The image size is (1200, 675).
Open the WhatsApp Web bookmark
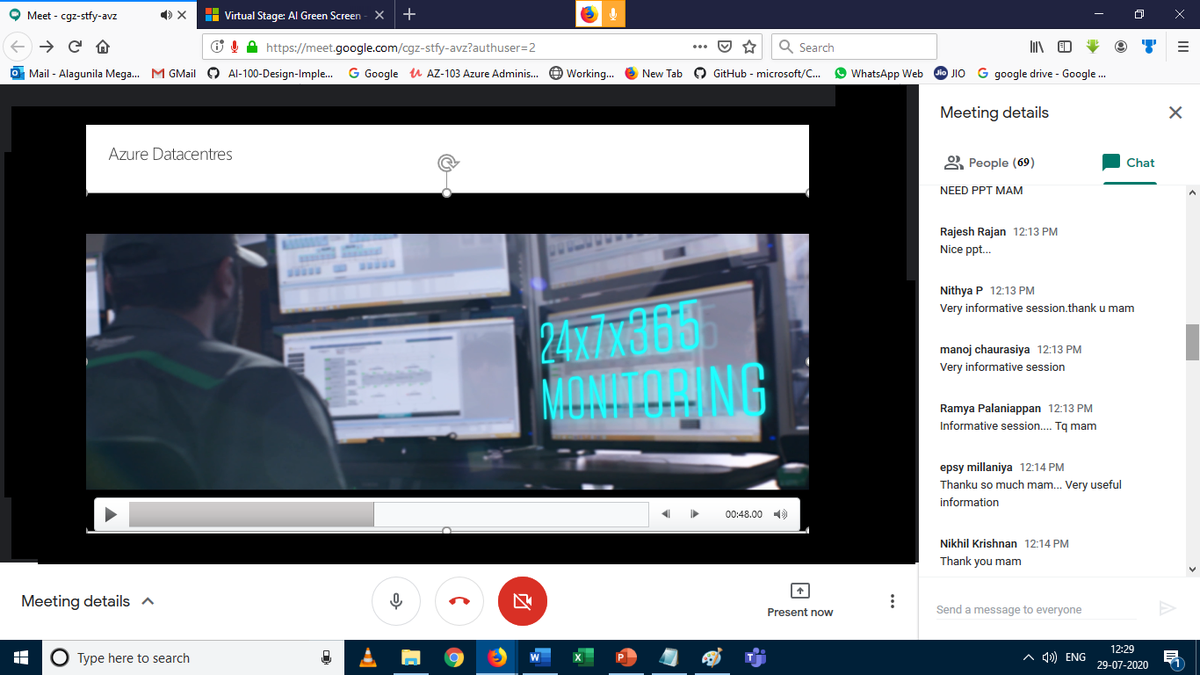[879, 73]
